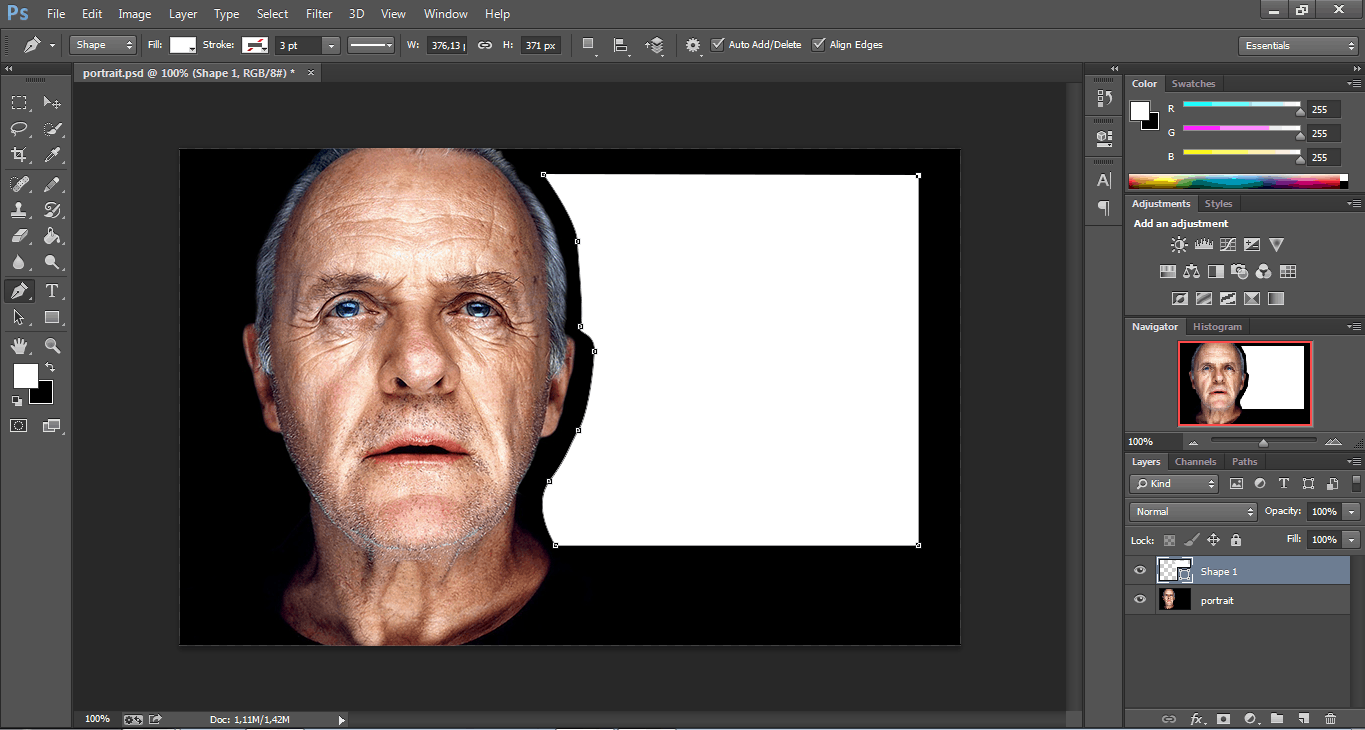Hide the Shape 1 layer
This screenshot has width=1365, height=730.
[1140, 571]
